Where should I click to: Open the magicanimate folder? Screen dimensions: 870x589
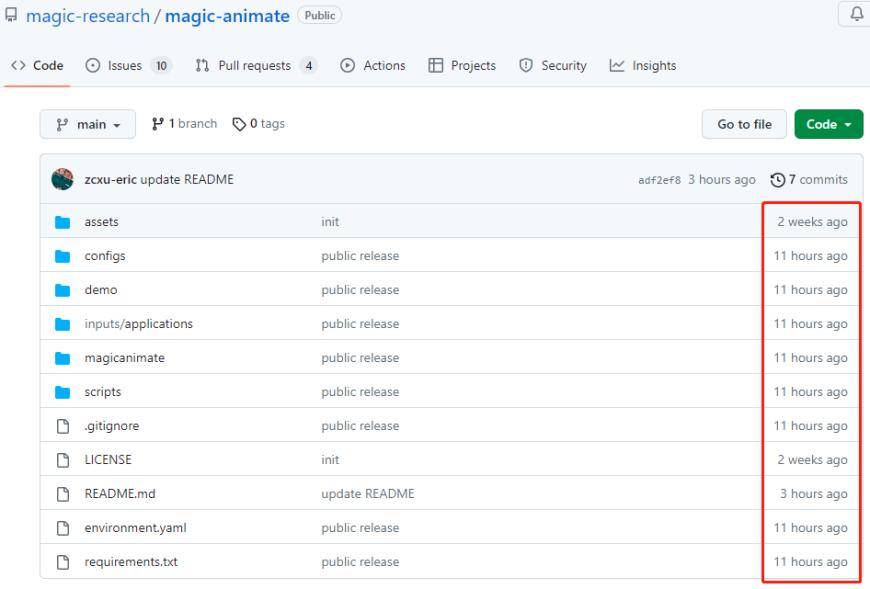[124, 358]
